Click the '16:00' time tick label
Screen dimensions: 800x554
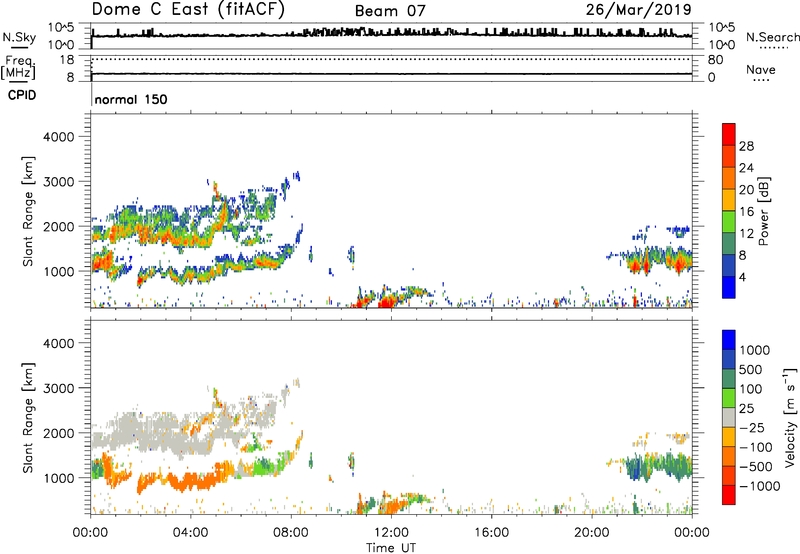coord(491,533)
